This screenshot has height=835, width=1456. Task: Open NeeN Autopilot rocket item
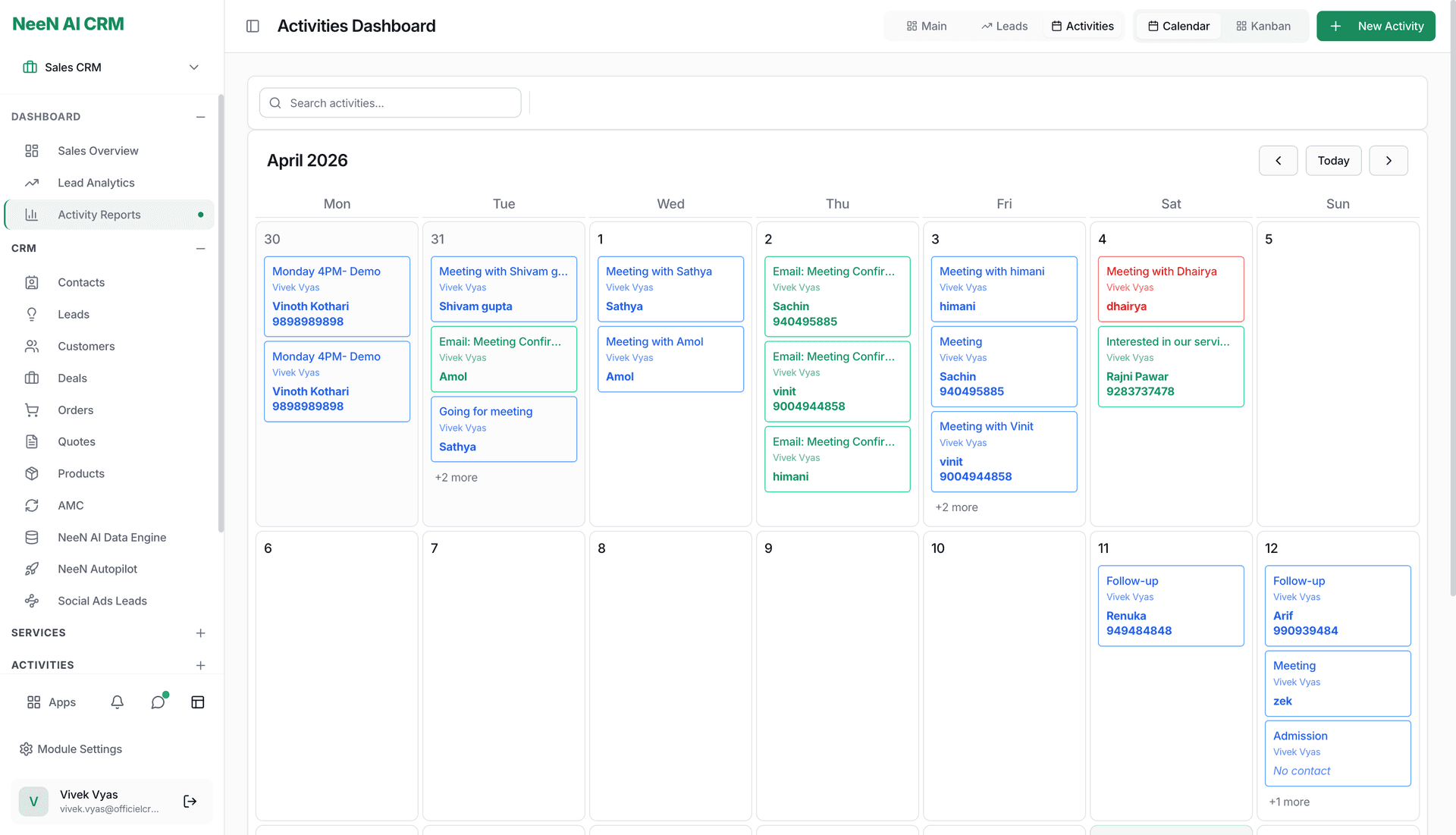(x=97, y=569)
